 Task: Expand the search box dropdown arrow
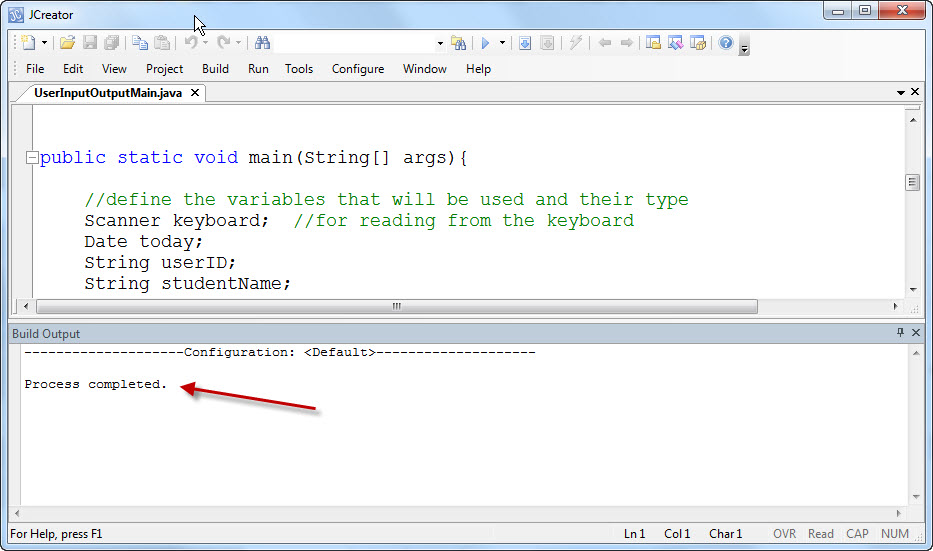(x=440, y=43)
